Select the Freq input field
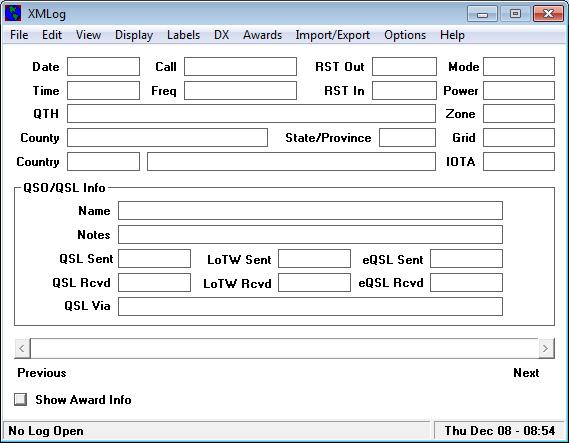This screenshot has width=569, height=443. (240, 90)
